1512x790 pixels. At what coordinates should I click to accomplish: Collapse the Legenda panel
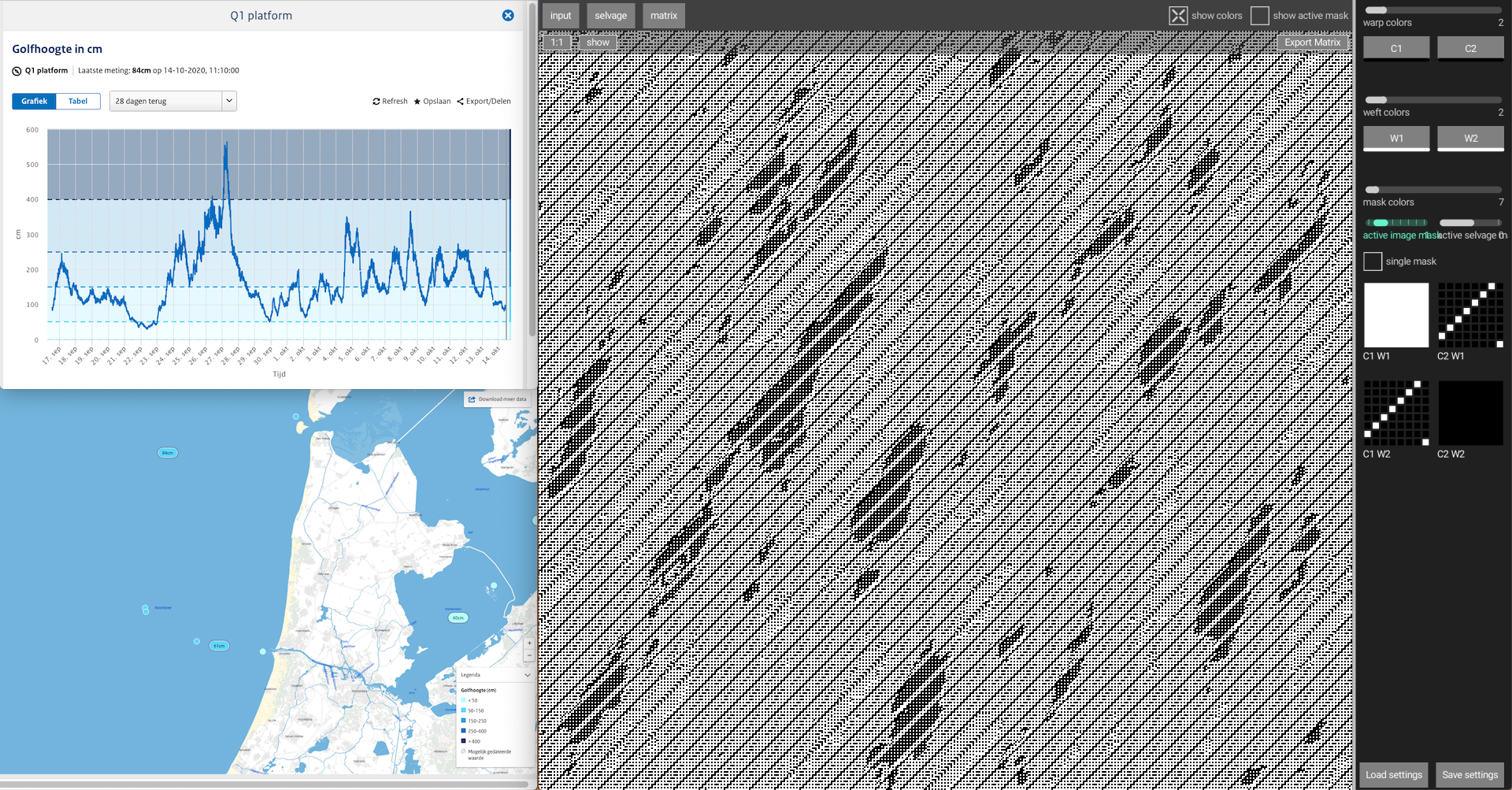pyautogui.click(x=528, y=675)
